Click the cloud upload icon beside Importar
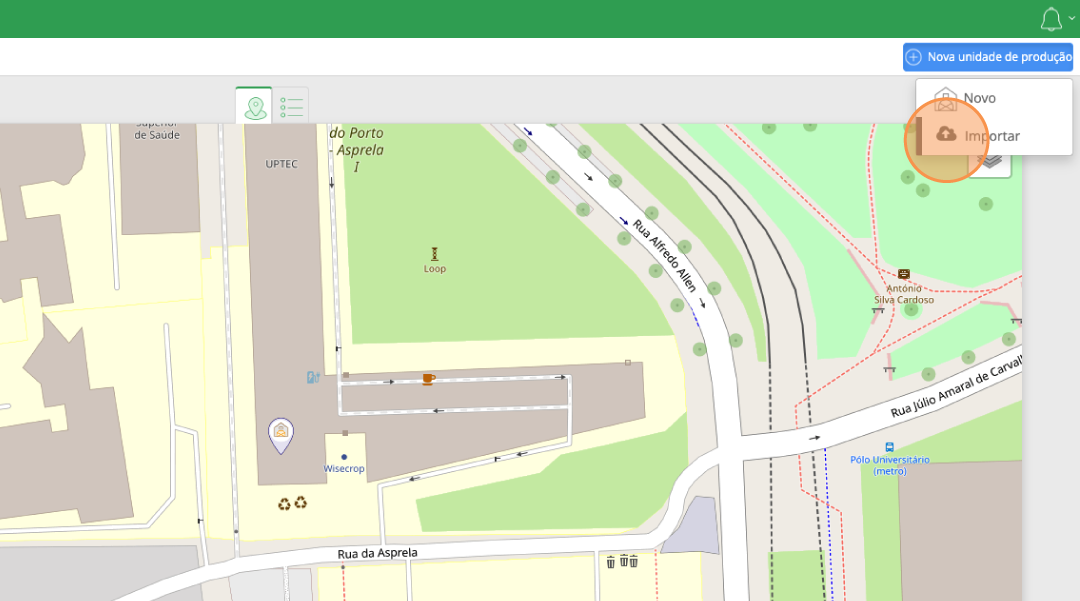Image resolution: width=1080 pixels, height=601 pixels. pyautogui.click(x=946, y=135)
